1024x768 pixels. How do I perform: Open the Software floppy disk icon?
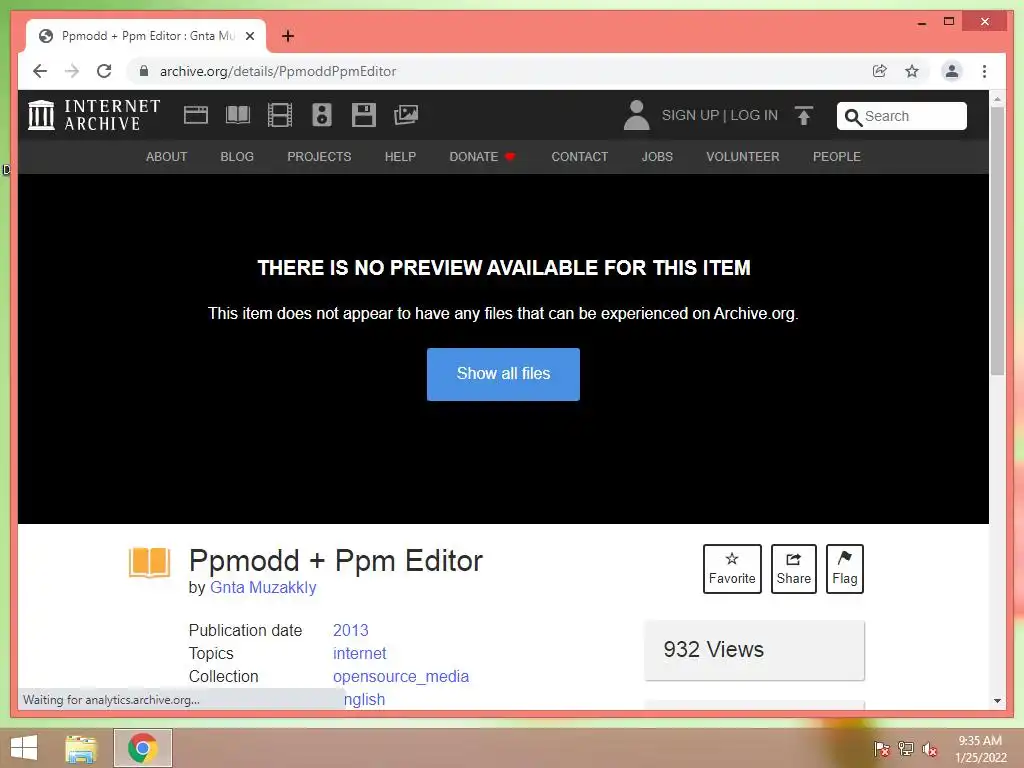(x=364, y=115)
